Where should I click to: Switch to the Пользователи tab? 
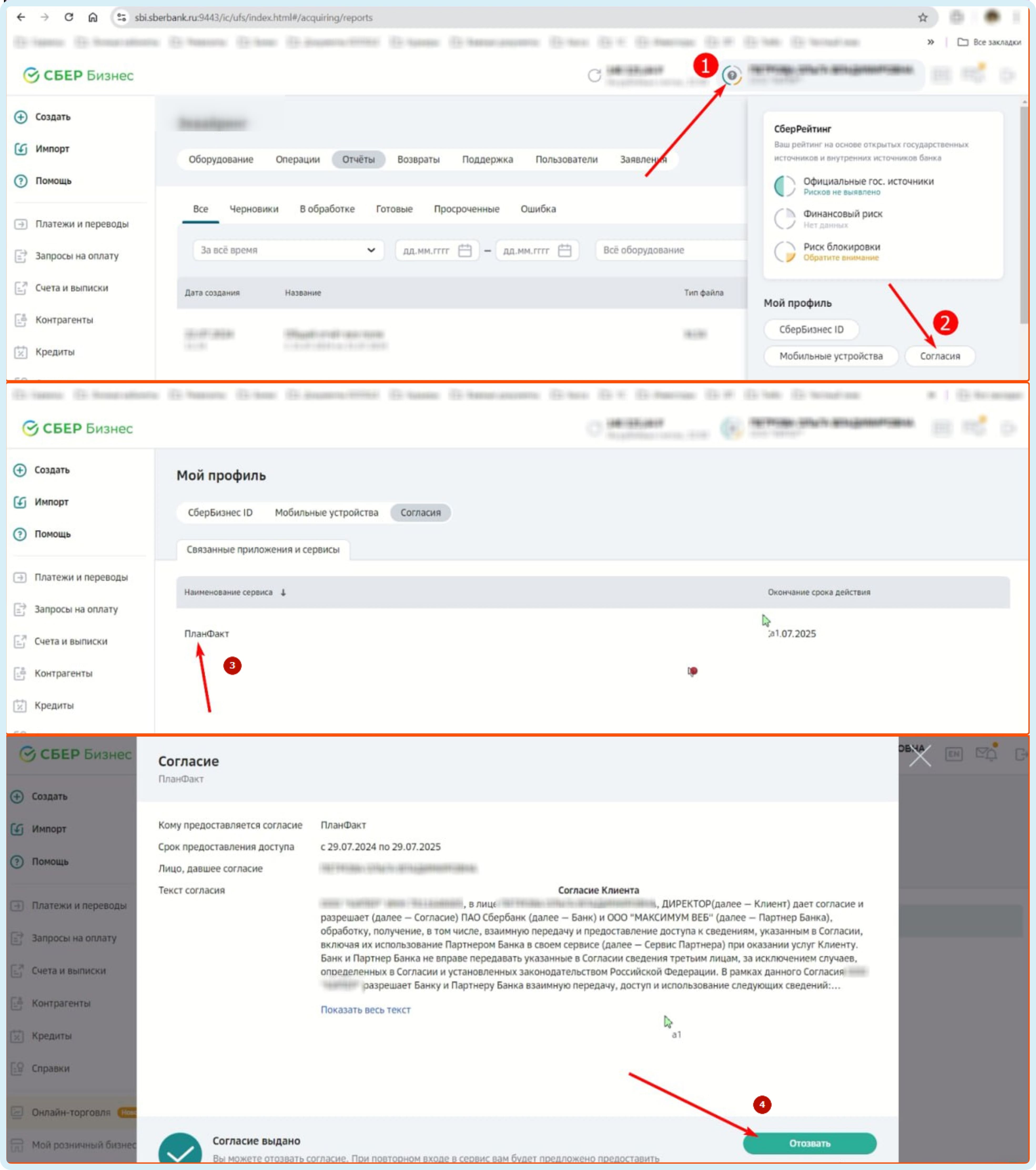pos(567,160)
